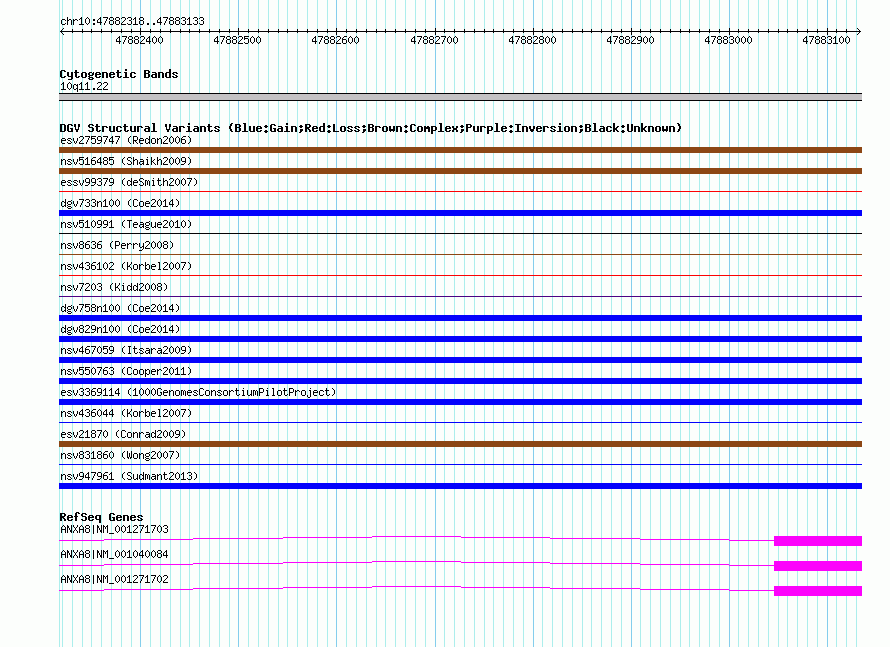
Task: Click the gray cytogenetic band bar
Action: 460,97
